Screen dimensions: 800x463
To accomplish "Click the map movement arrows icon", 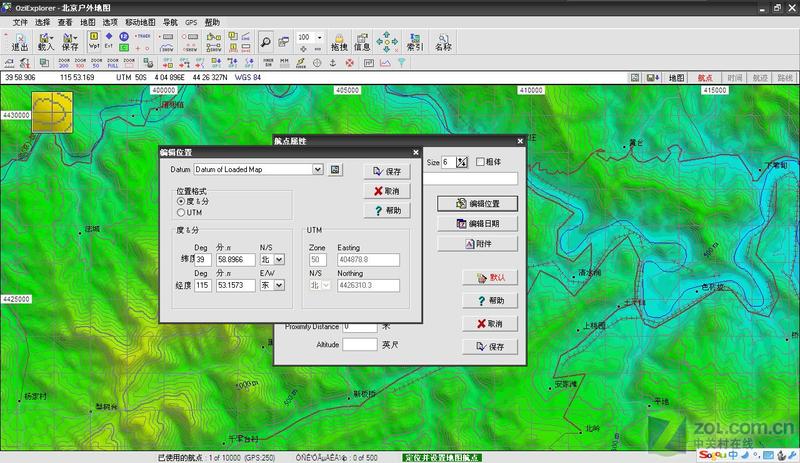I will pos(387,42).
